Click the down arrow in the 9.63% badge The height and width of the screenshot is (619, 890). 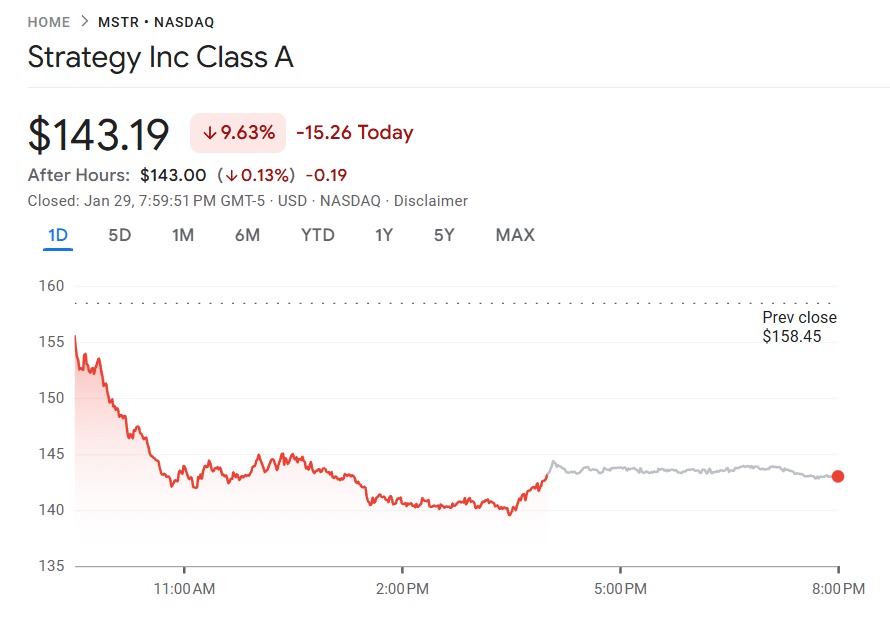(x=210, y=133)
